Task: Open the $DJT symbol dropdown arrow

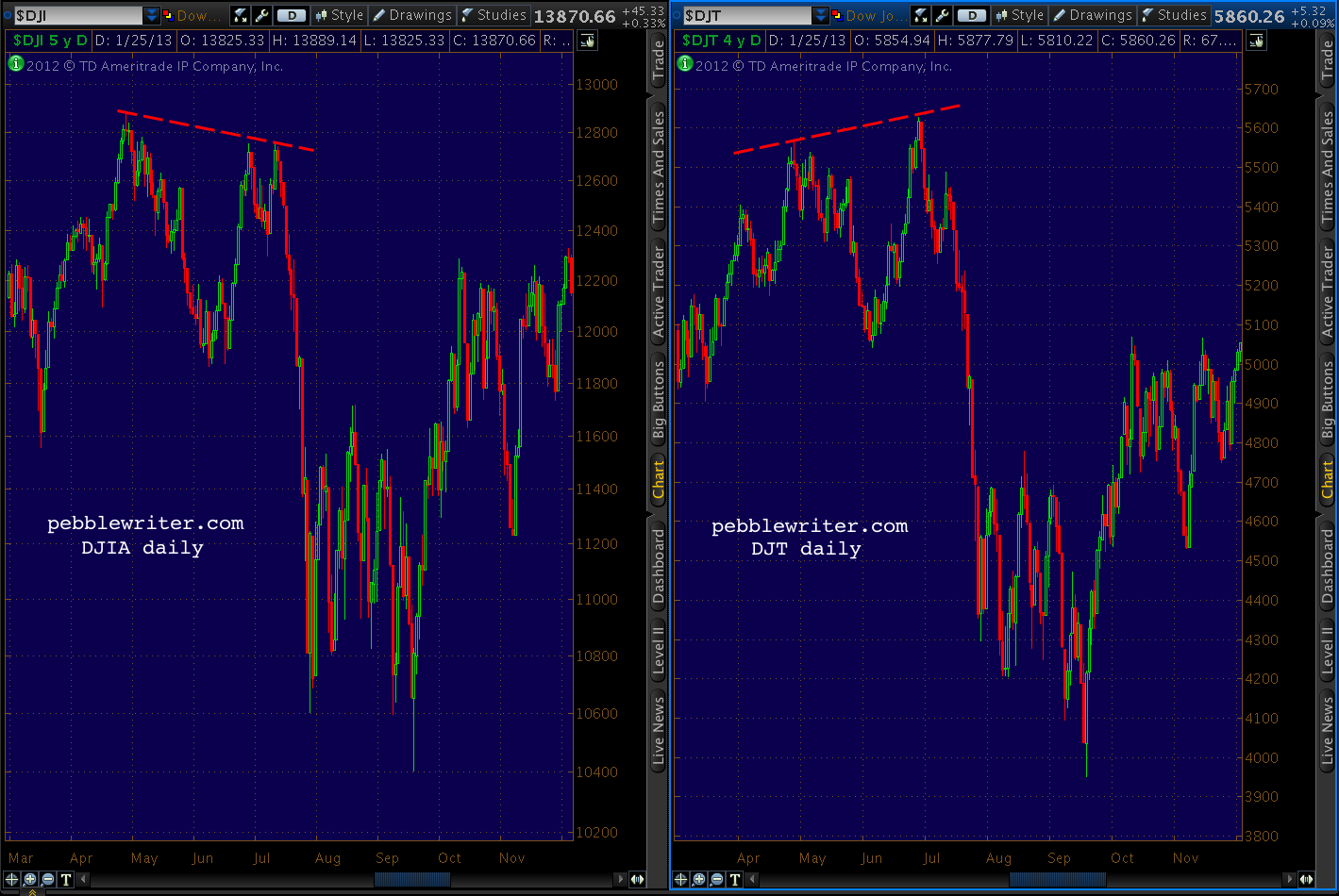Action: (x=821, y=15)
